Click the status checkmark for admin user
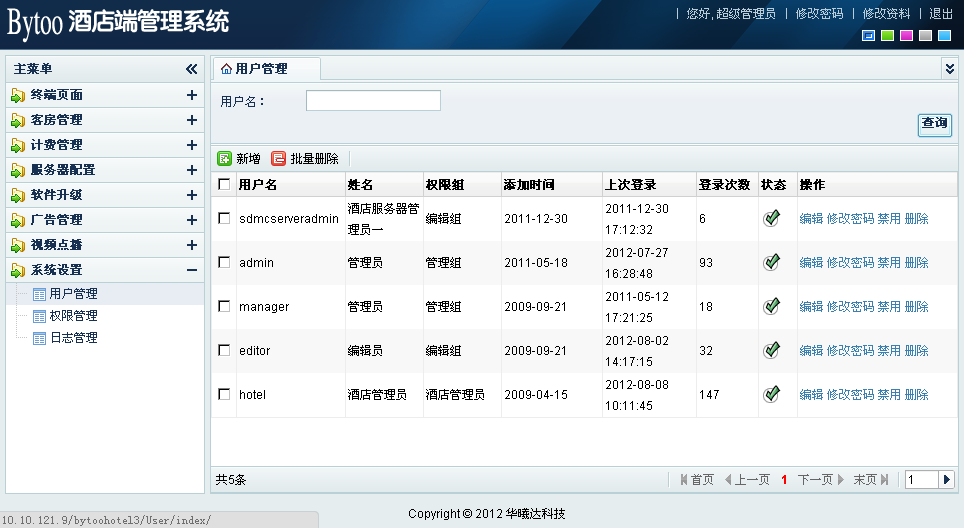964x528 pixels. pyautogui.click(x=771, y=262)
